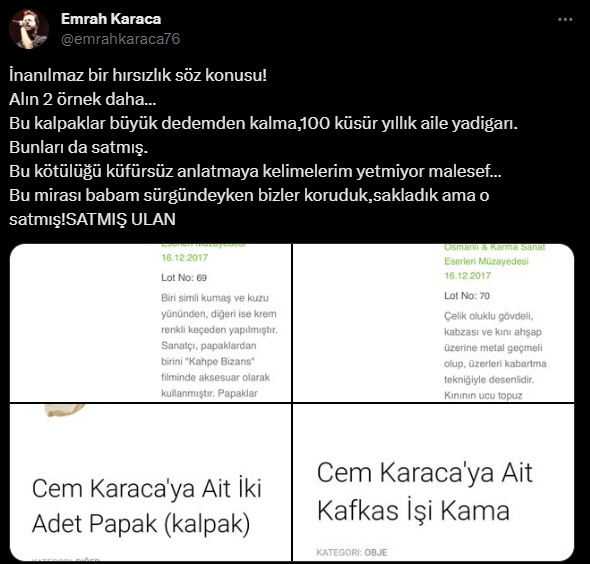The width and height of the screenshot is (590, 564).
Task: Click the cream kalpak picture fragment
Action: (x=65, y=410)
